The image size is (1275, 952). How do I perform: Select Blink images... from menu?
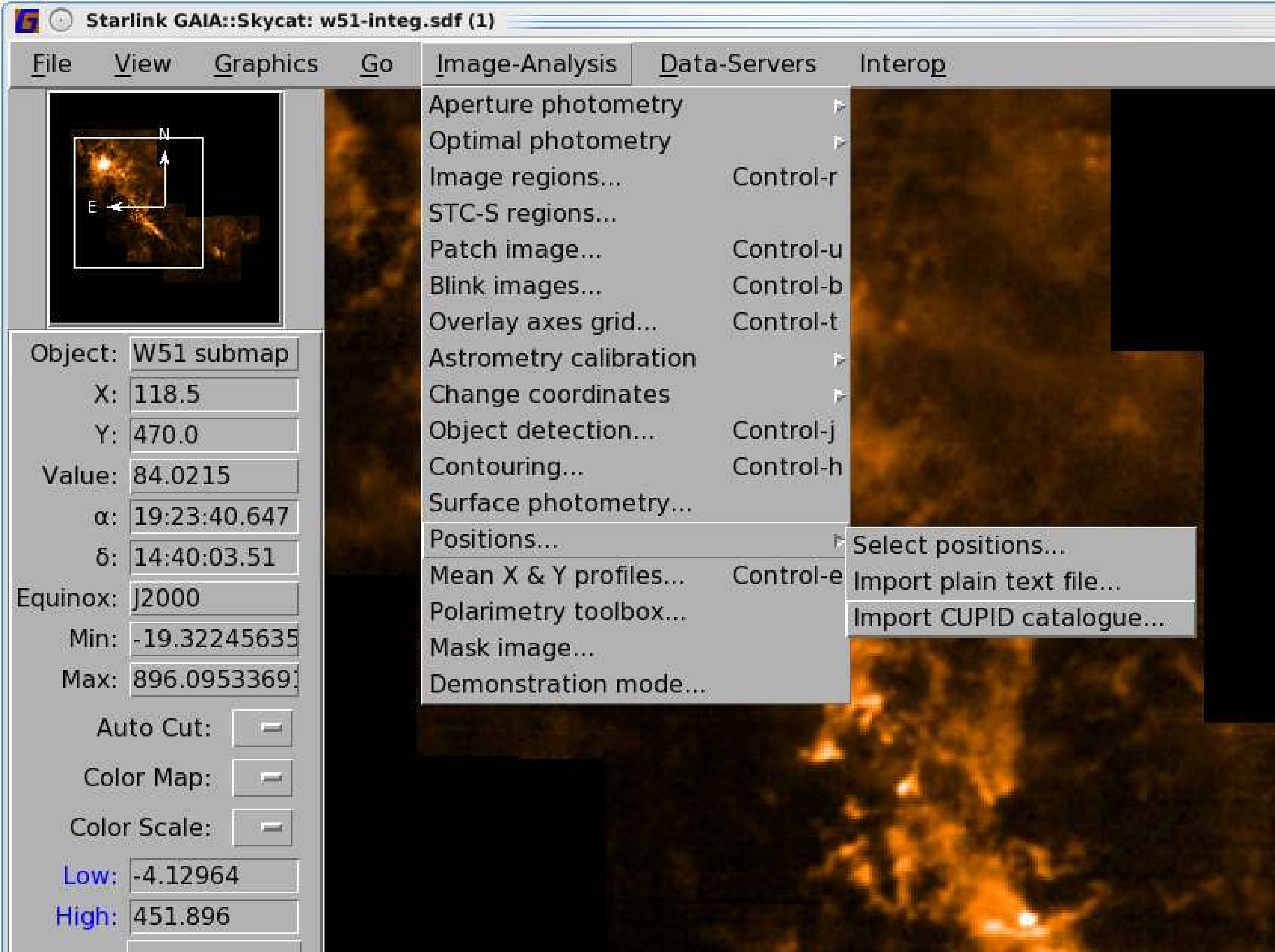pos(636,286)
